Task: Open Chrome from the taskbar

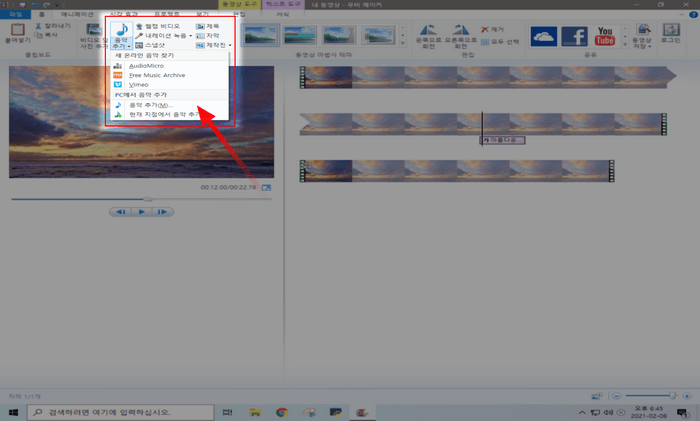Action: tap(282, 413)
